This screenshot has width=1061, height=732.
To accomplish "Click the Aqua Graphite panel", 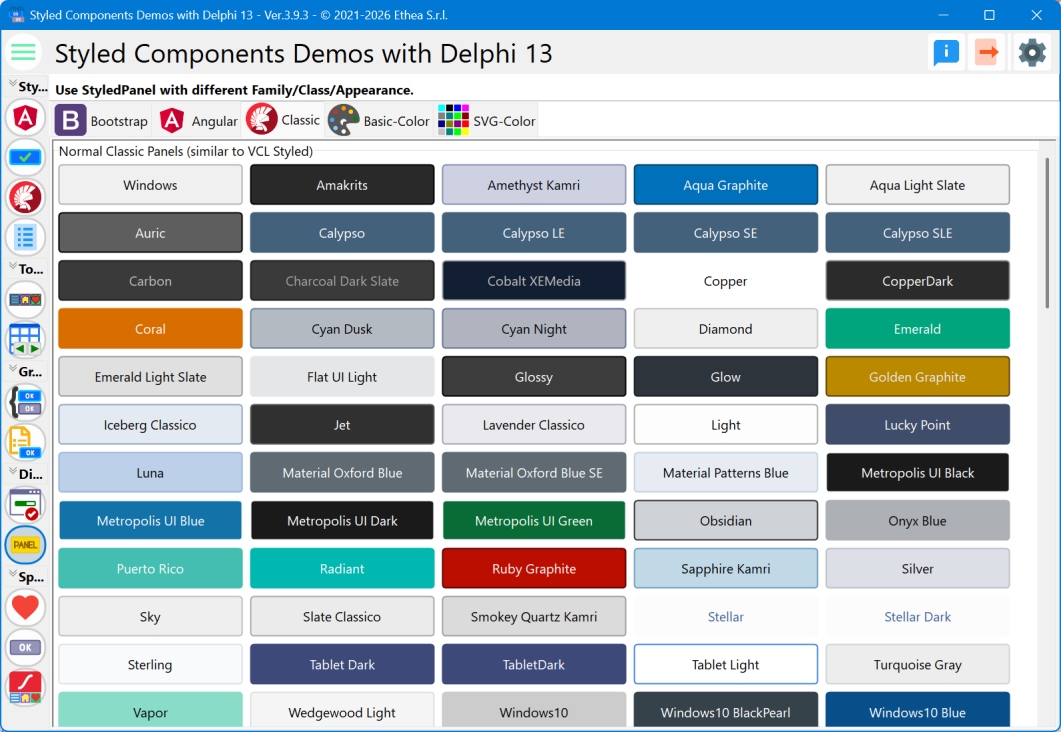I will [725, 185].
